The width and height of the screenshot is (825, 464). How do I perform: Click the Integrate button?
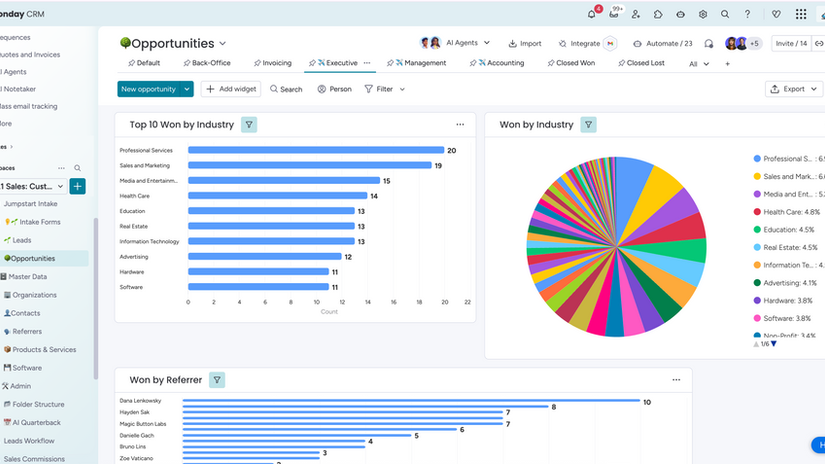[x=579, y=44]
